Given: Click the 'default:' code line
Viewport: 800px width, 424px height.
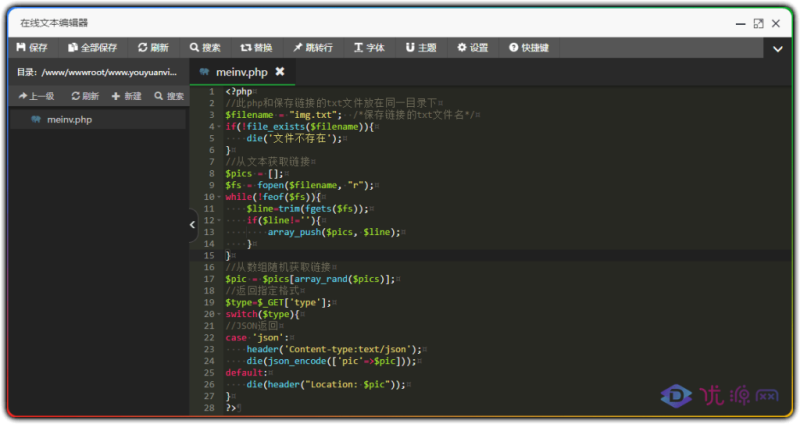Looking at the screenshot, I should click(x=246, y=373).
